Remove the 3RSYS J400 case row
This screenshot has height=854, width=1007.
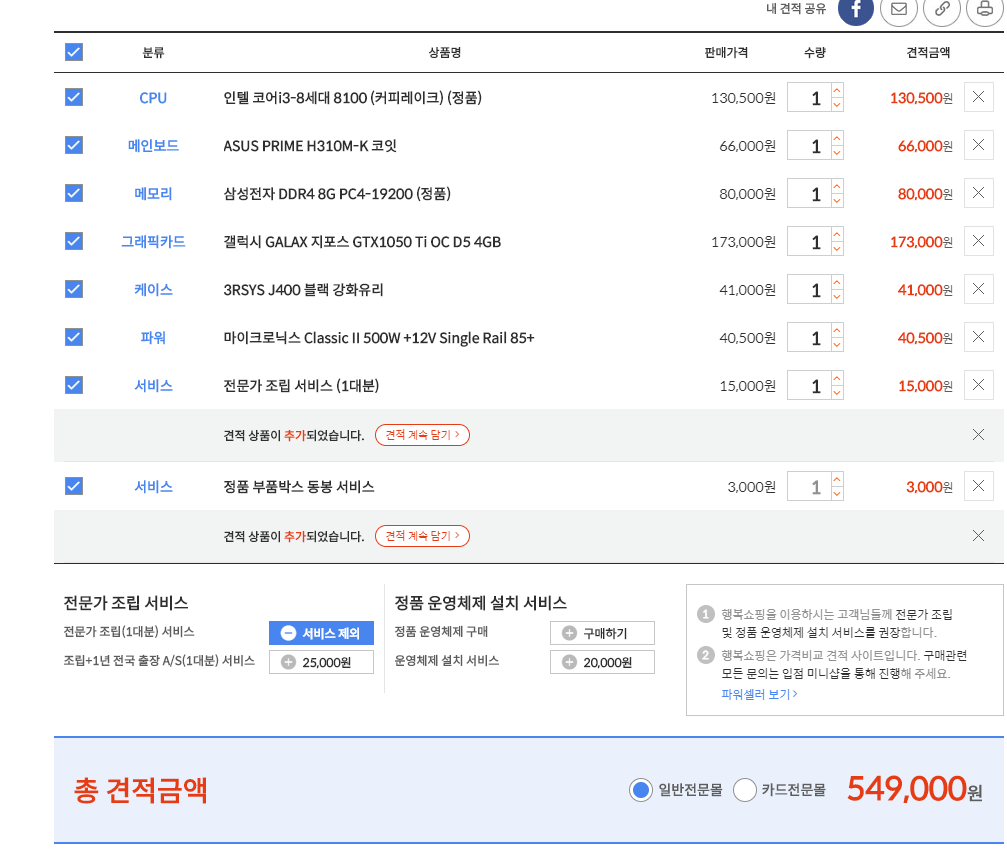click(x=978, y=289)
